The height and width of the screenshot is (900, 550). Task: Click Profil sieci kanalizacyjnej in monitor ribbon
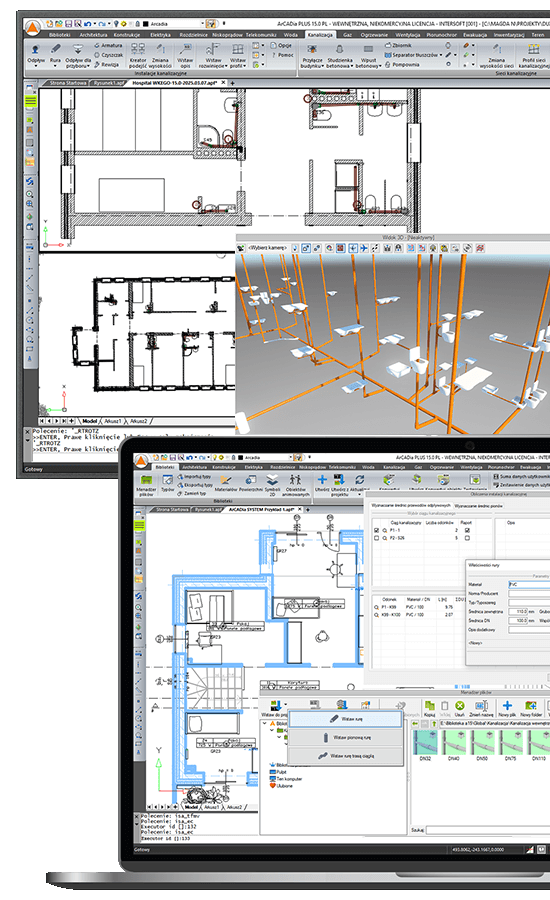(533, 56)
